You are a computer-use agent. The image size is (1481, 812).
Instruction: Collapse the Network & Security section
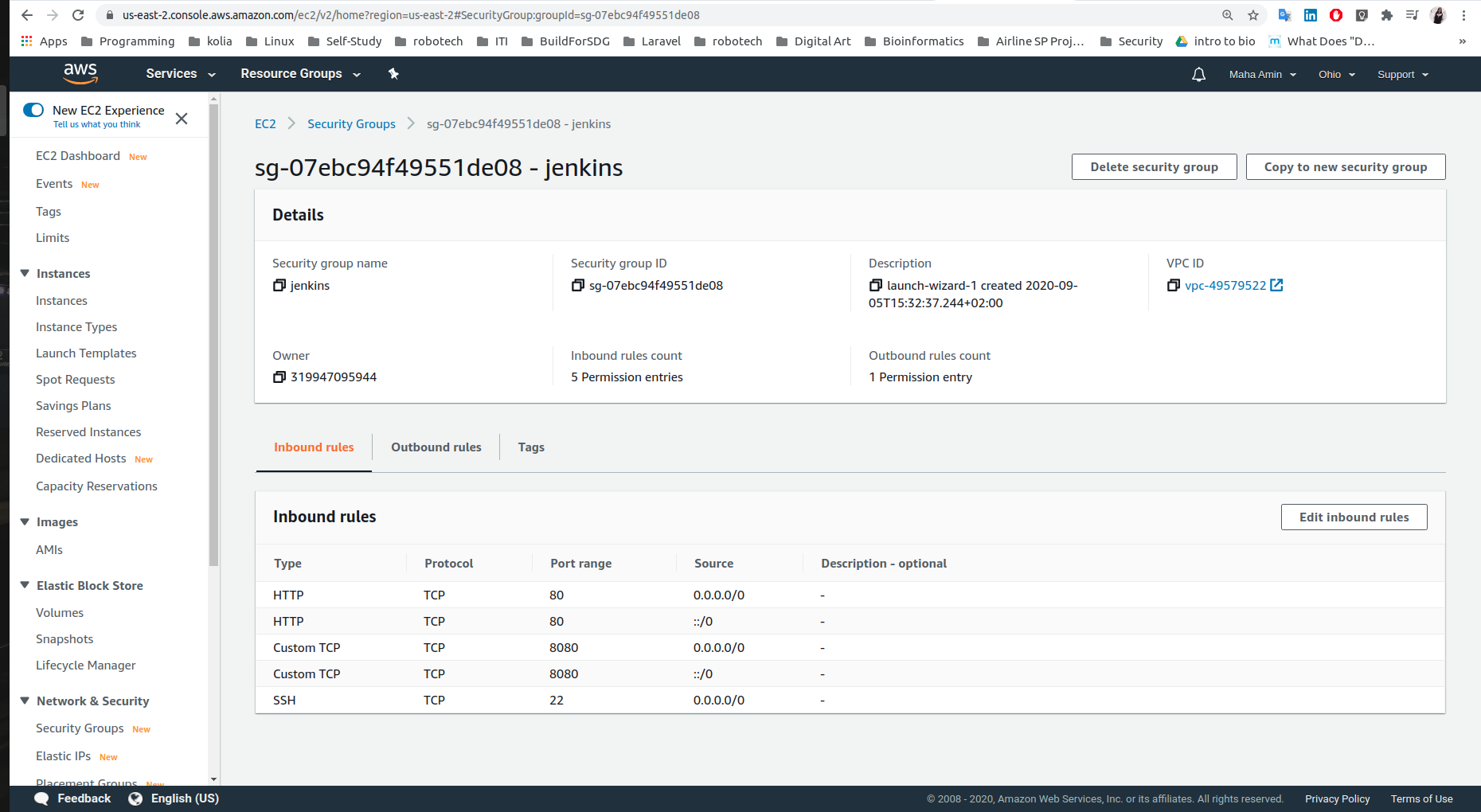coord(25,701)
